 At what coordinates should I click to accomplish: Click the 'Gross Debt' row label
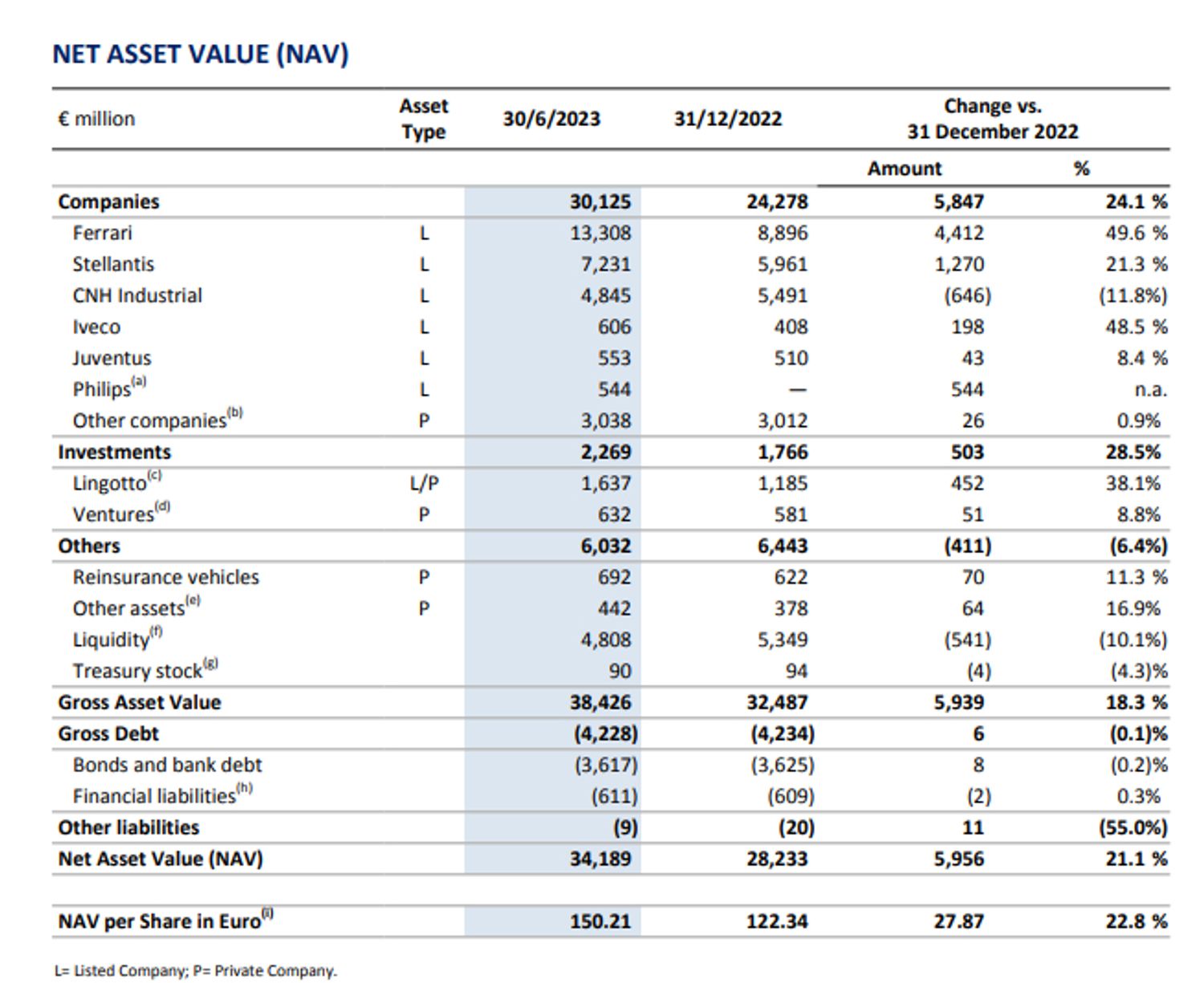coord(108,733)
